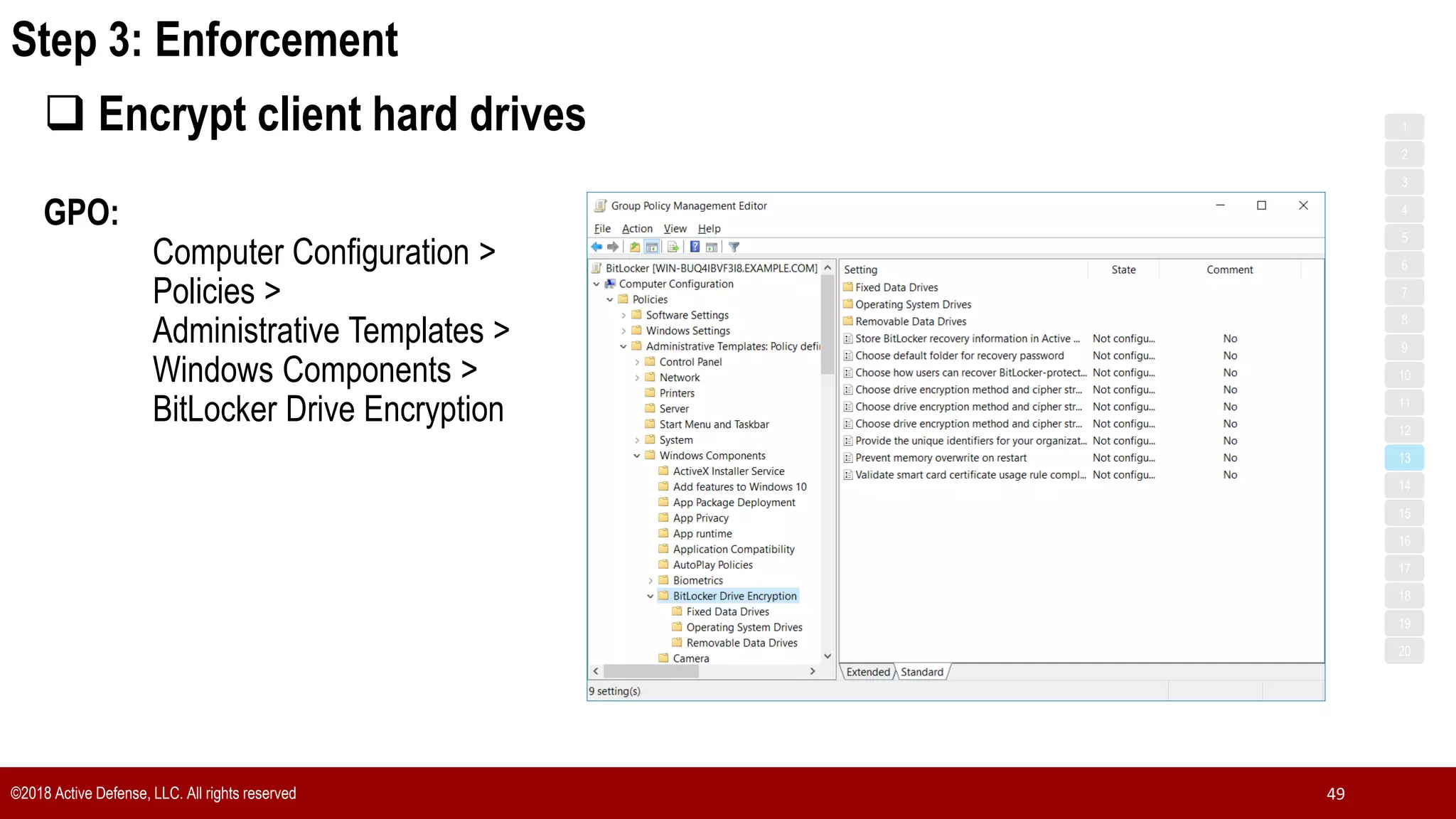Image resolution: width=1456 pixels, height=819 pixels.
Task: Toggle Show/Hide Action Pane toolbar icon
Action: (712, 247)
